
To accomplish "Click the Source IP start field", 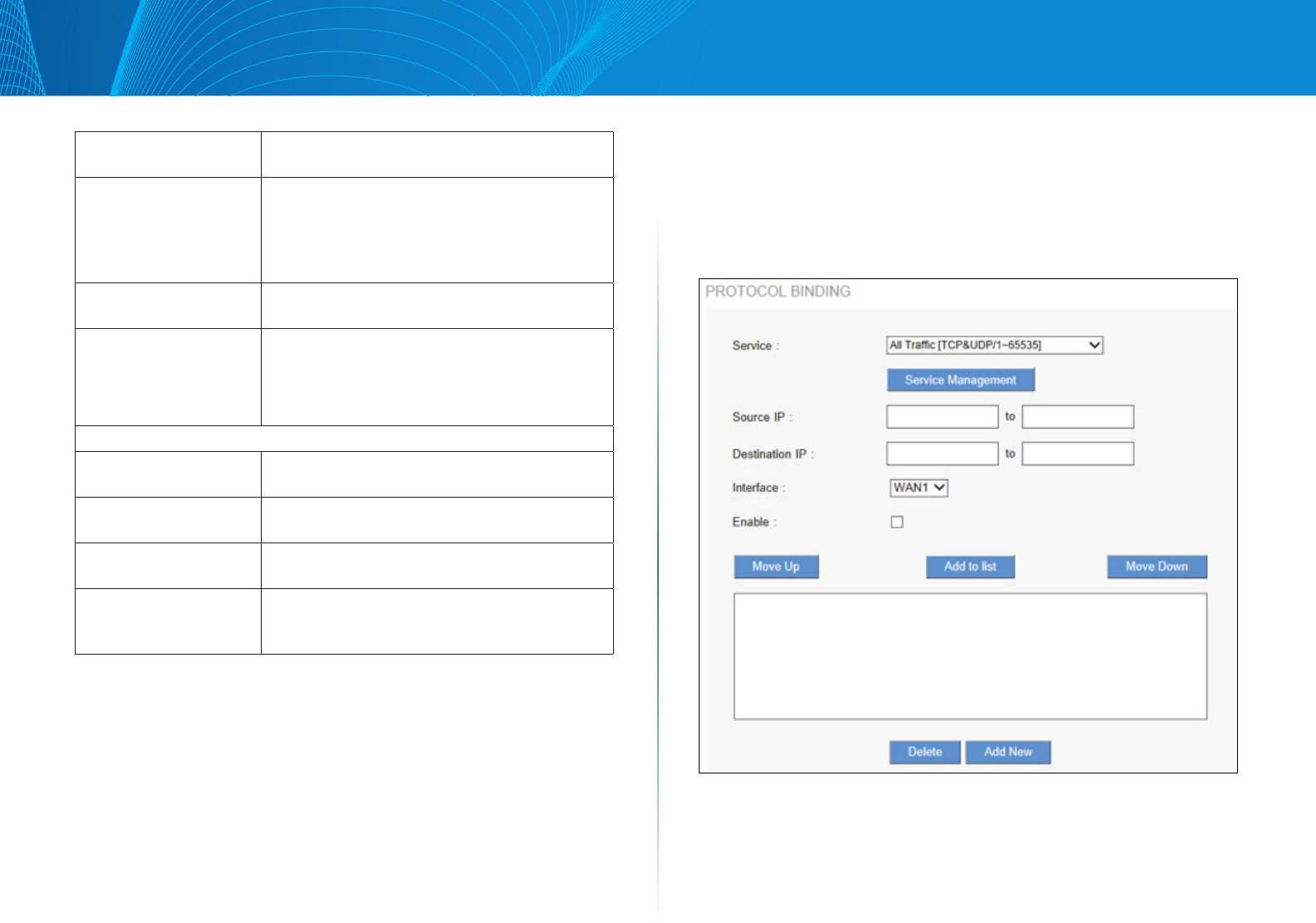I will 942,417.
